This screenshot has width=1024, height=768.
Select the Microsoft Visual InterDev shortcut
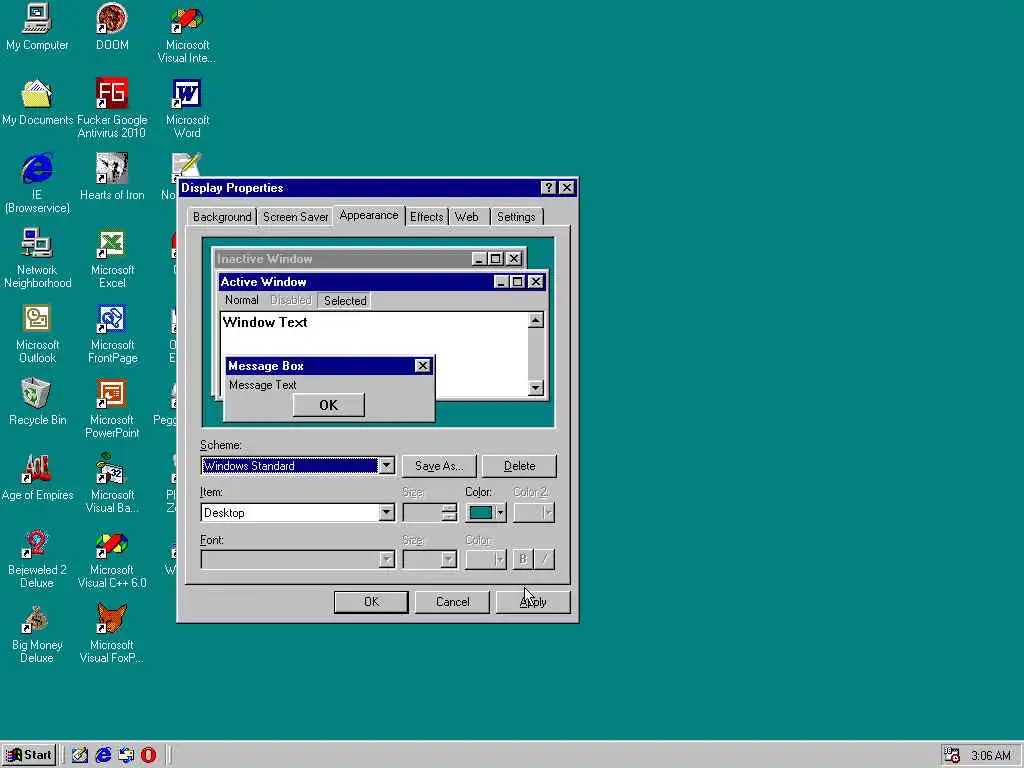pos(187,34)
